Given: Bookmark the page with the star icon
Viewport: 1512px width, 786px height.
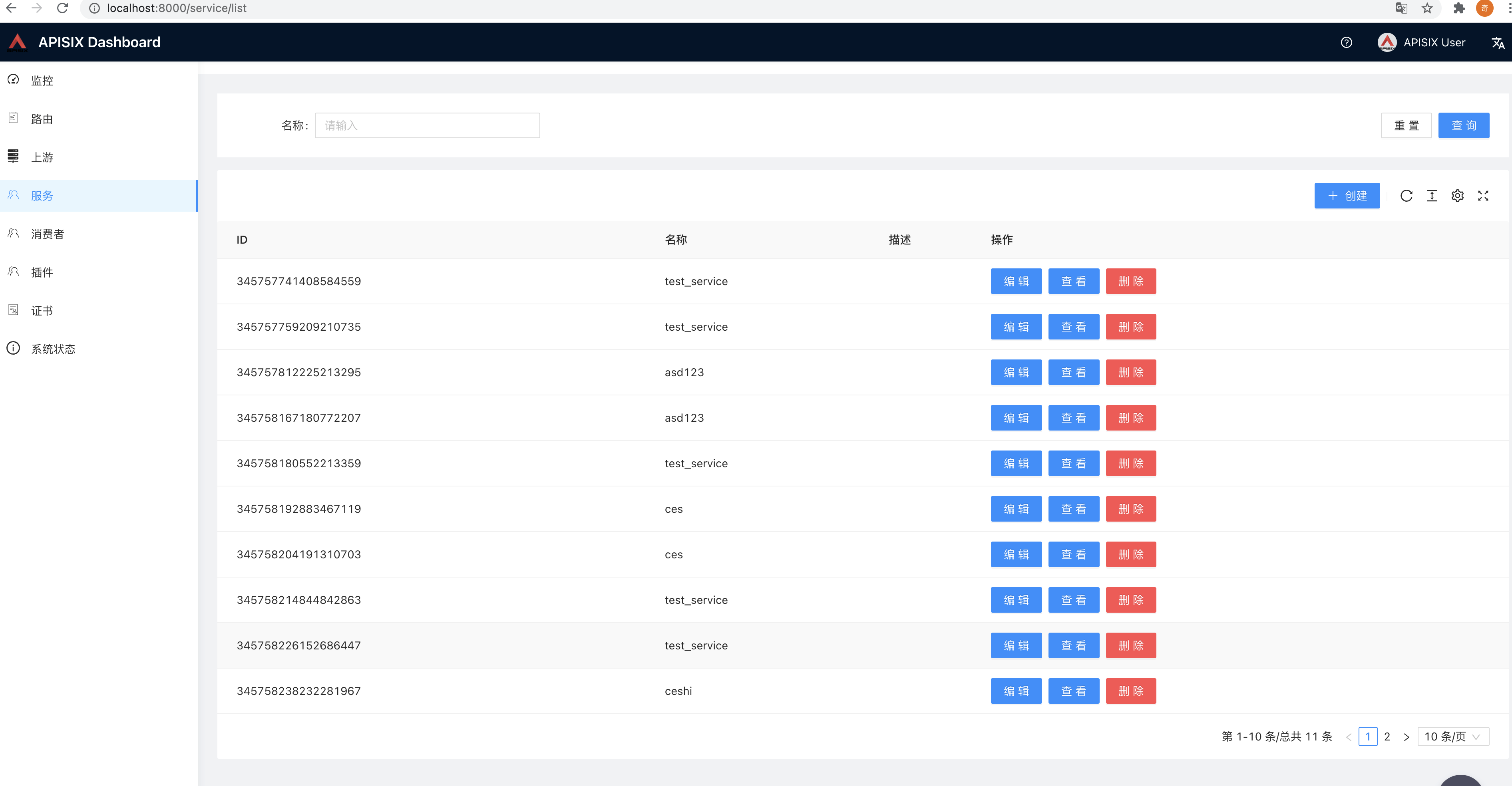Looking at the screenshot, I should point(1427,8).
